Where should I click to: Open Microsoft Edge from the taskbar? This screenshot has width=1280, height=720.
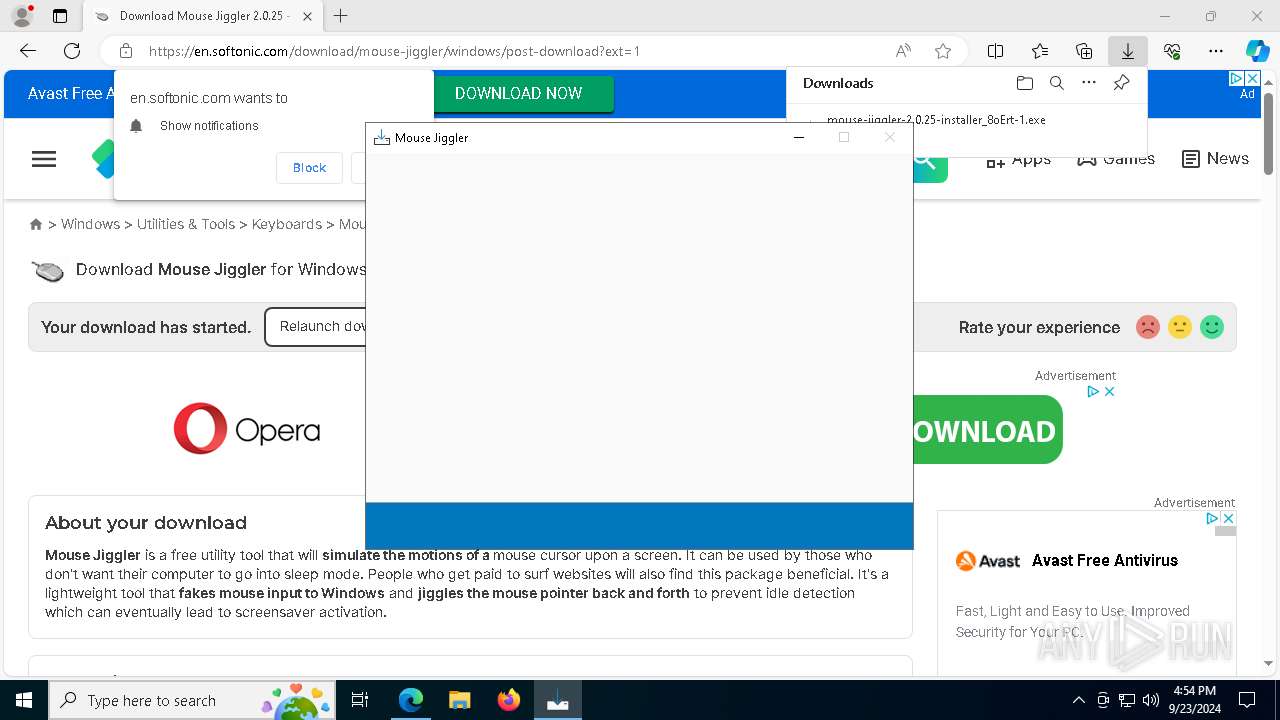point(411,700)
